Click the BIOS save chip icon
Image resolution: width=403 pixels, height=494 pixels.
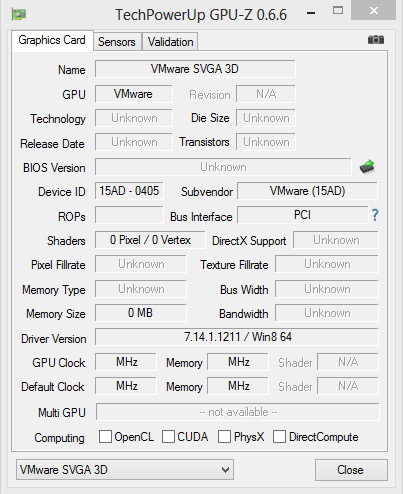[x=367, y=166]
